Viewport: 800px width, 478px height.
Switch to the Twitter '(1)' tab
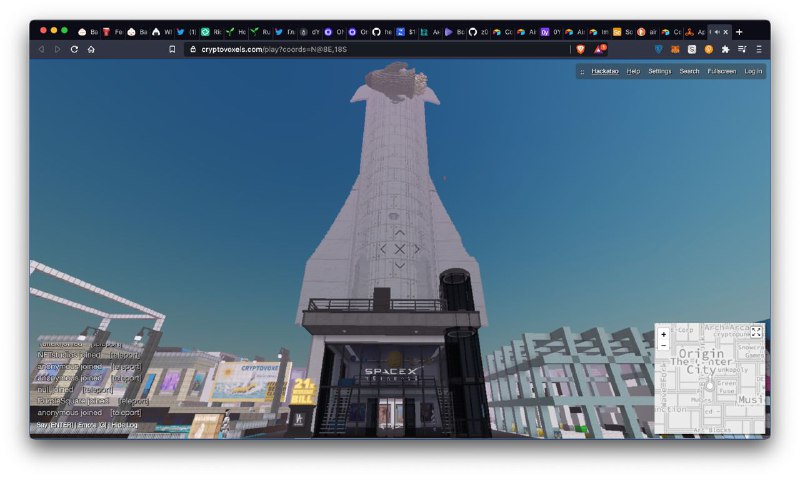point(186,32)
